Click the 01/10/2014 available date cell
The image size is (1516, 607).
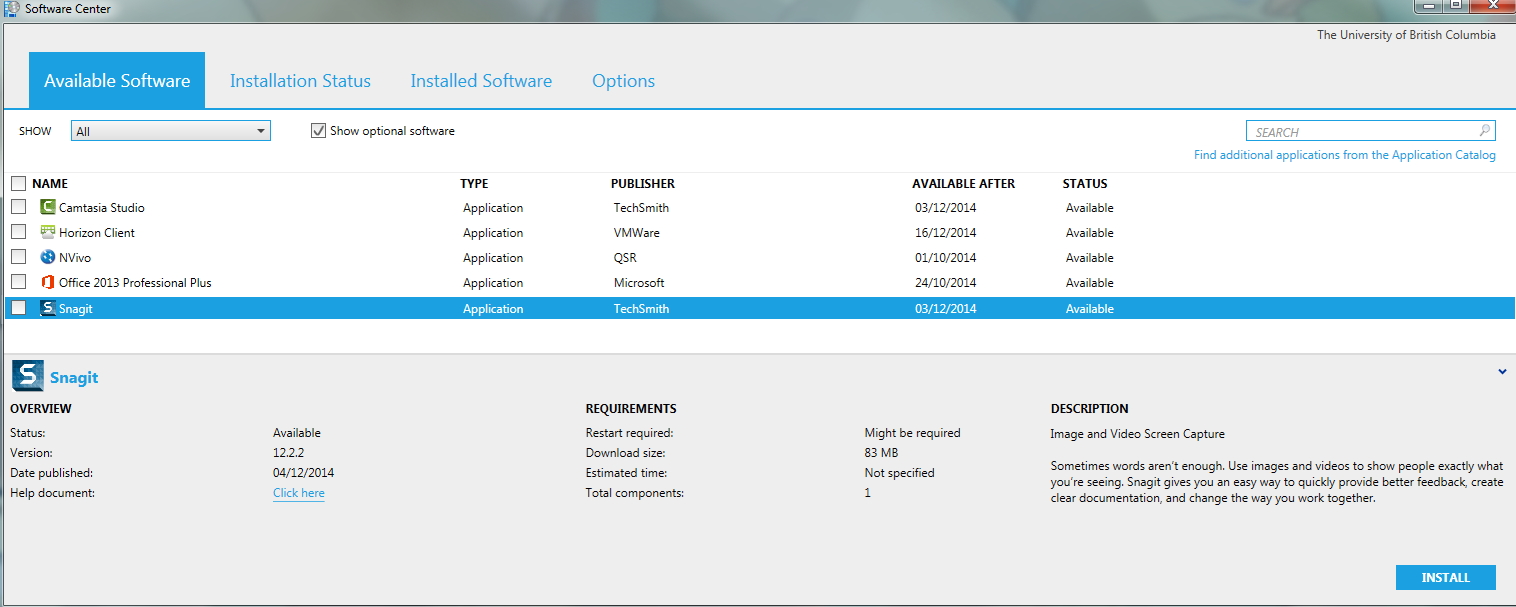945,258
